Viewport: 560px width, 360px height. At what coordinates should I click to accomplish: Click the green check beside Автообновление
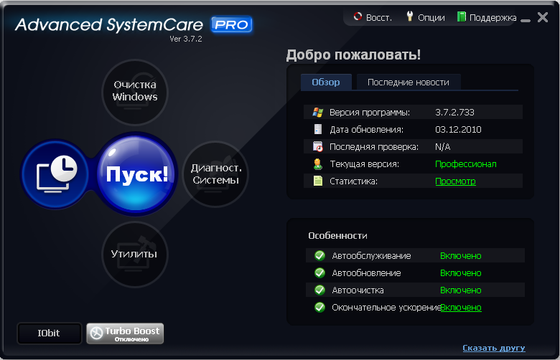click(x=320, y=273)
